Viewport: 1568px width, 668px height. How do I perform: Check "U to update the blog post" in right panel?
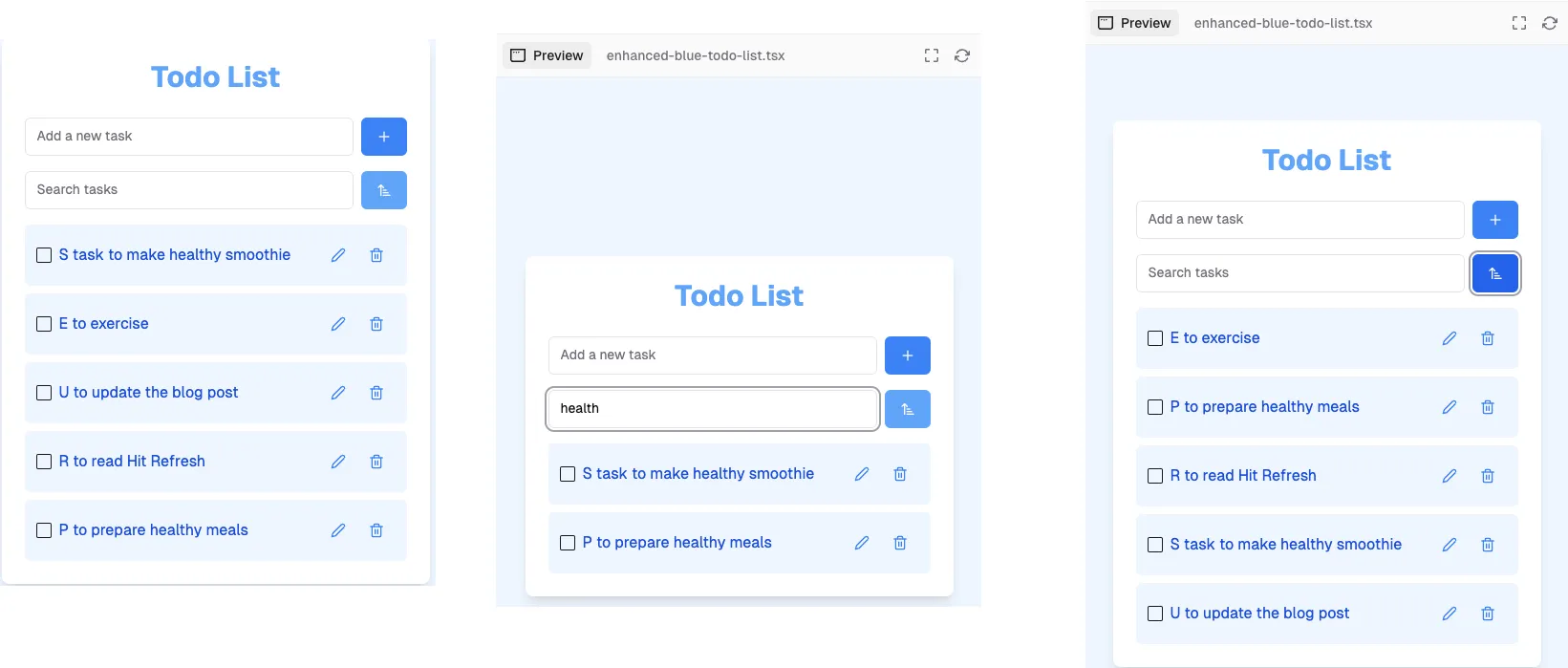click(x=1154, y=613)
